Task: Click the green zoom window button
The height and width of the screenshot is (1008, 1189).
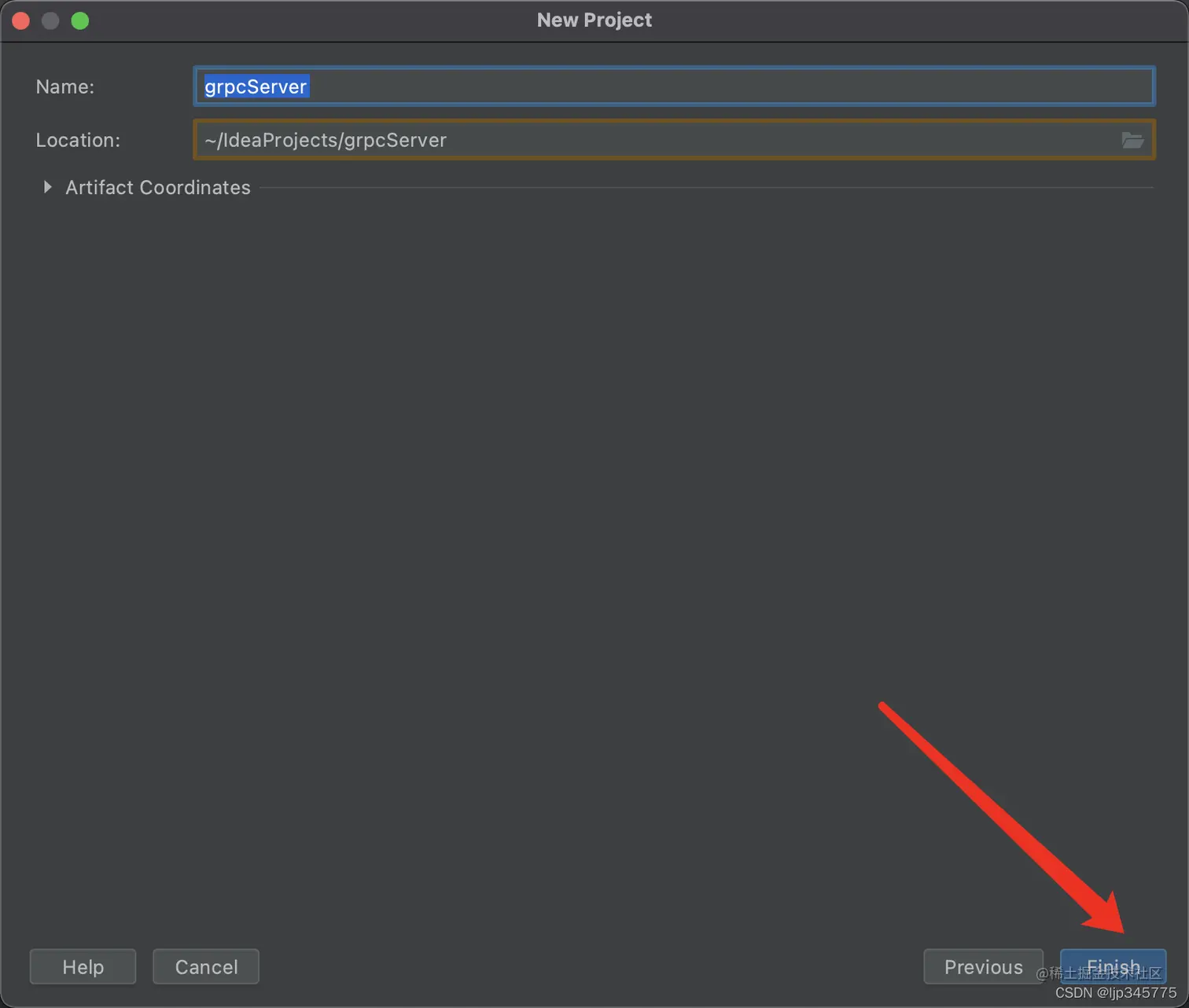Action: click(80, 20)
